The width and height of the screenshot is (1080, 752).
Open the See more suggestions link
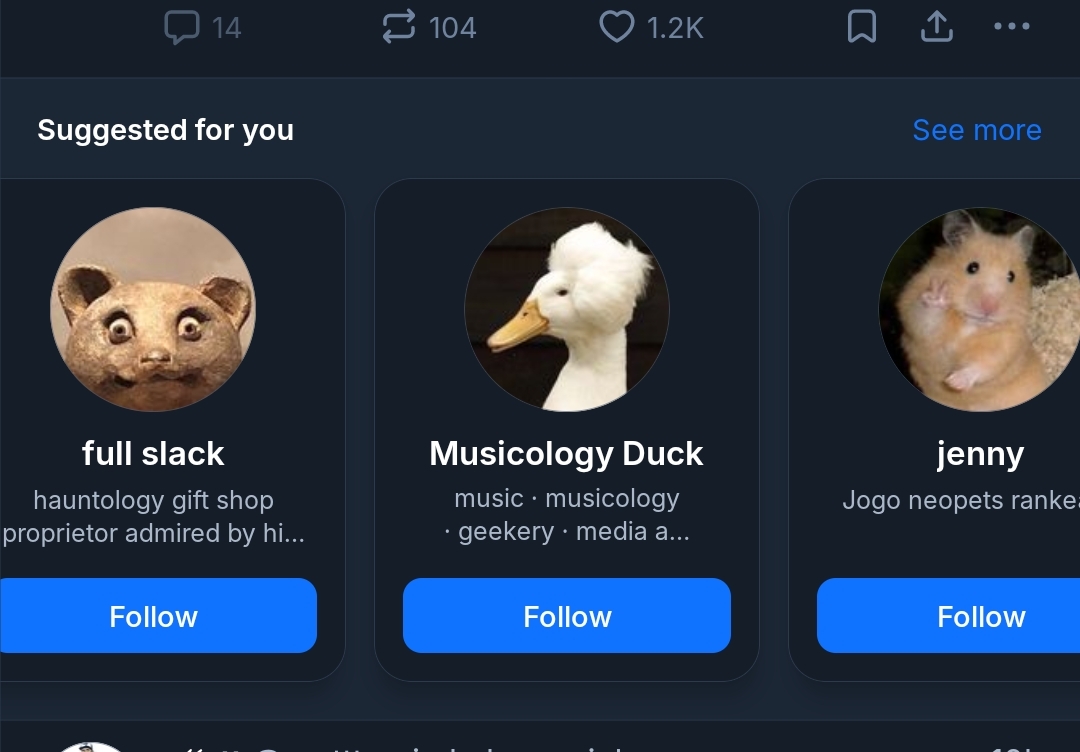[976, 130]
